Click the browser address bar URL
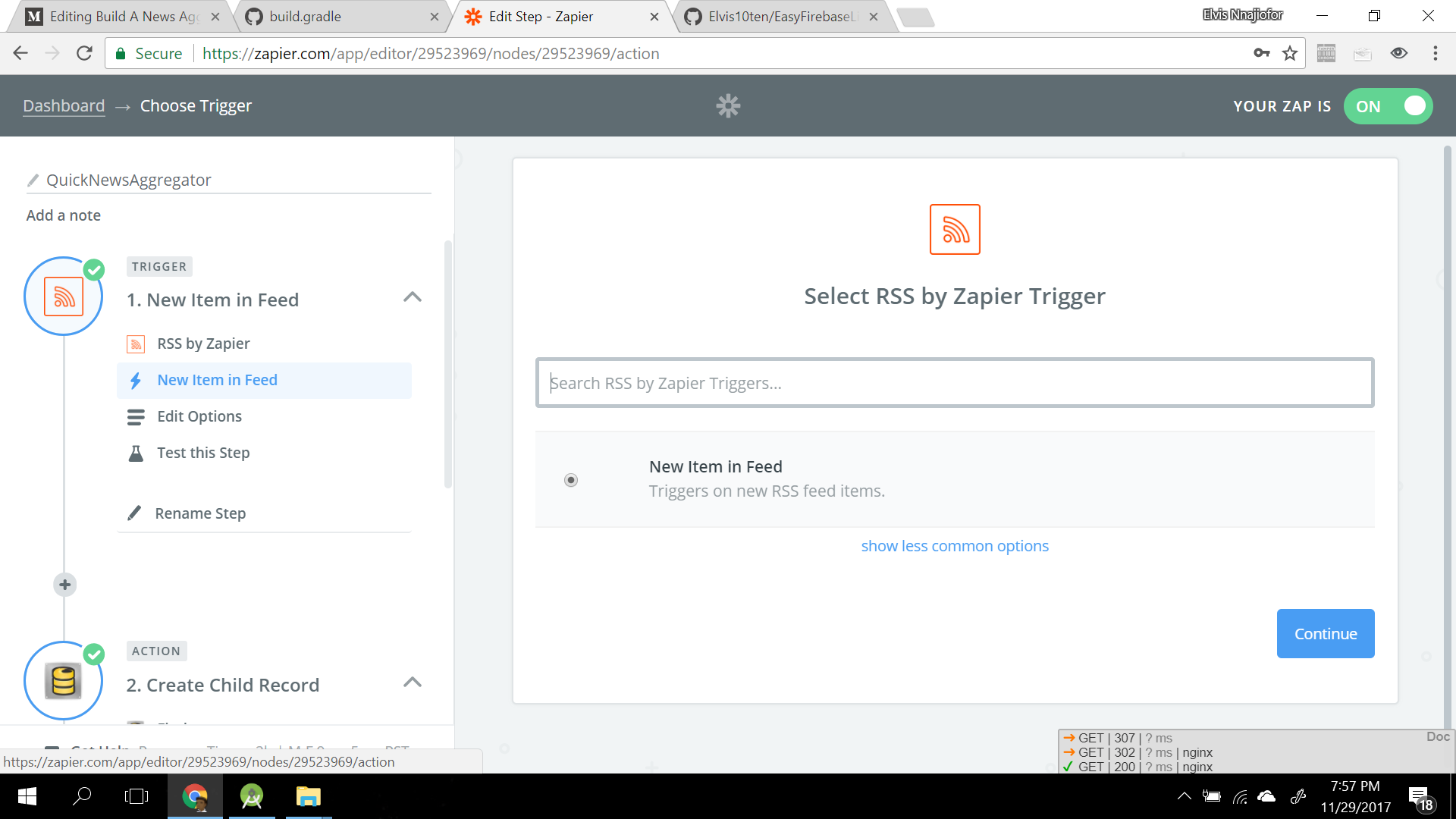1456x819 pixels. 431,54
